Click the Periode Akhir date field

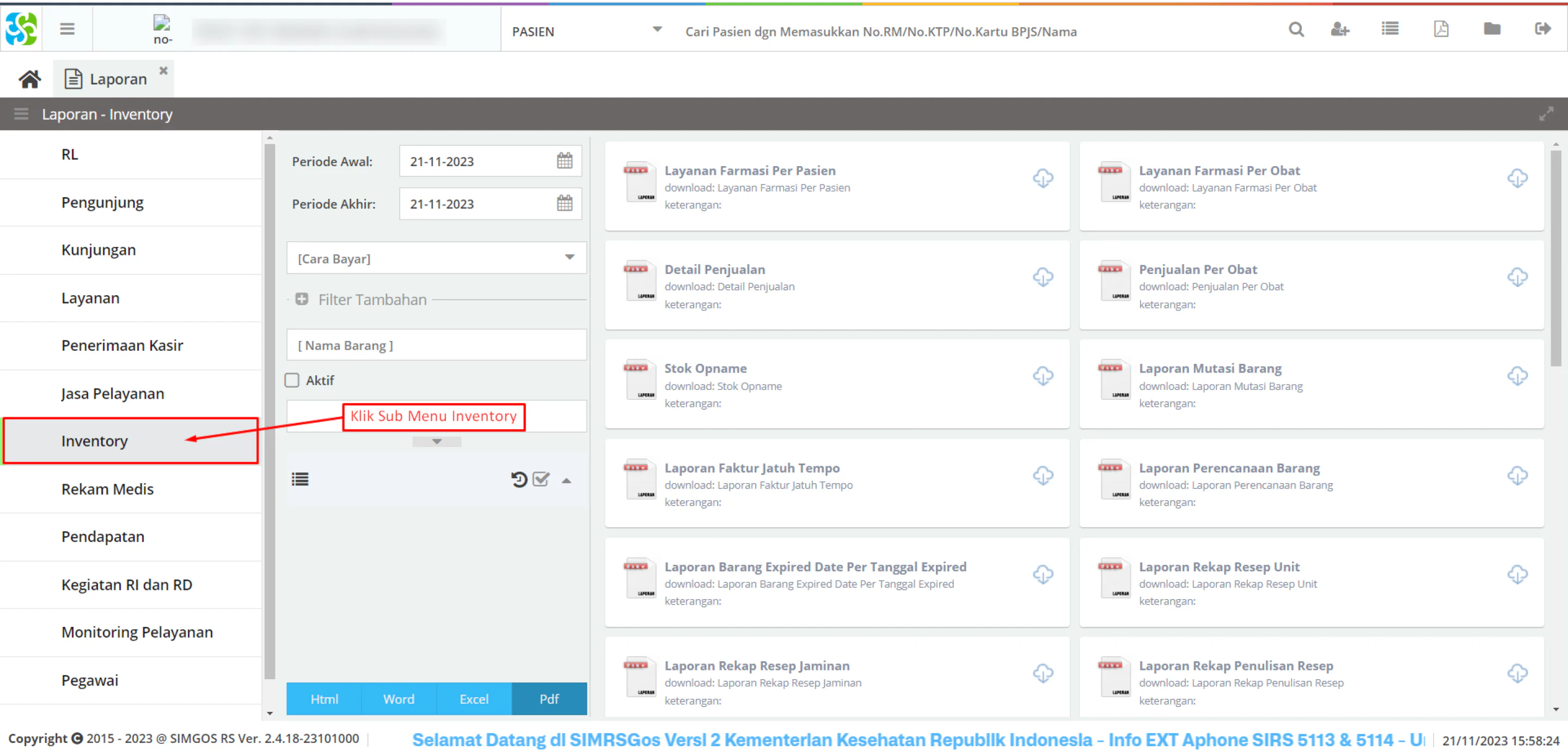(490, 204)
